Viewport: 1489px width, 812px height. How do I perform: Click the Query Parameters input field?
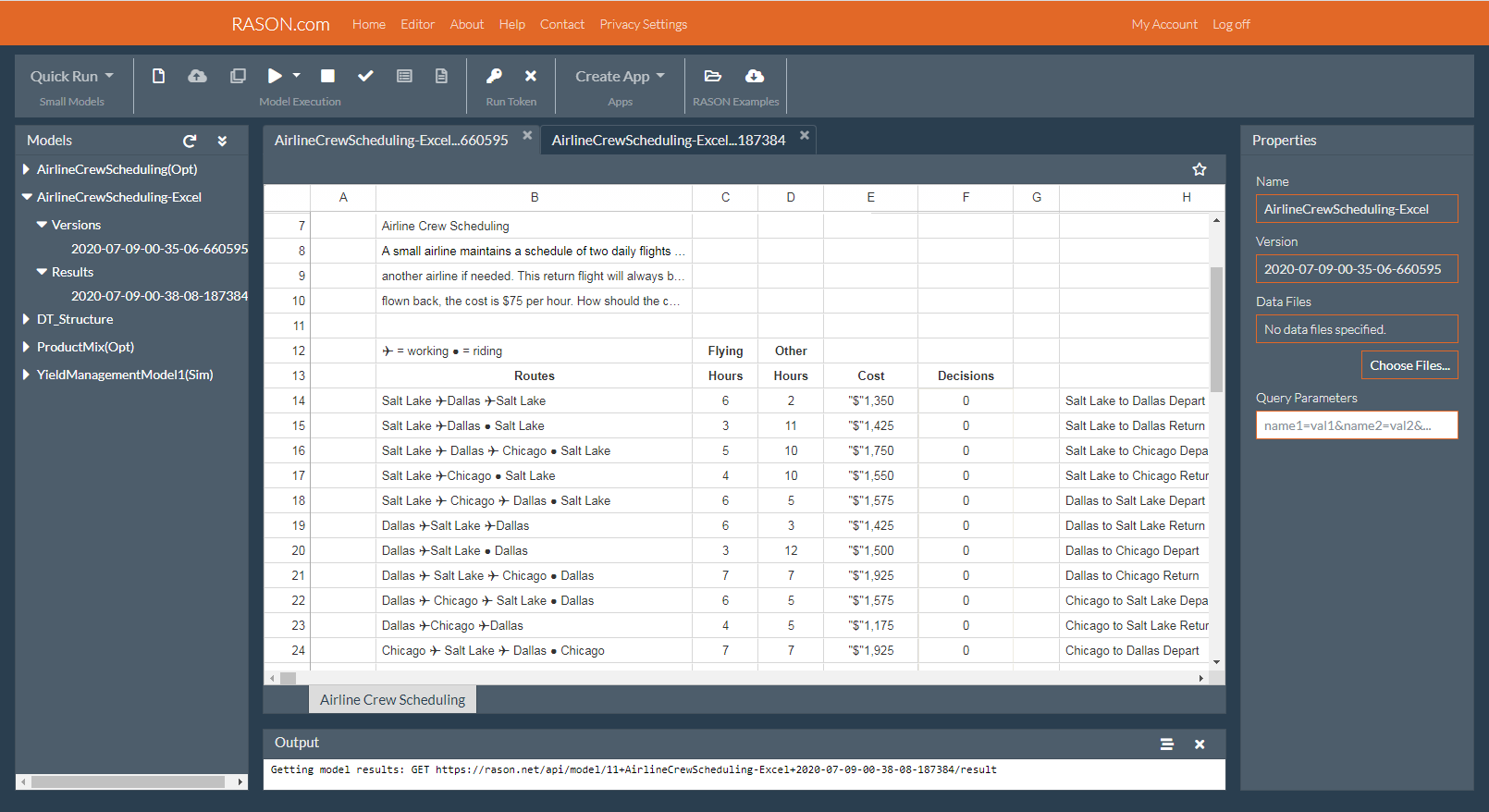(1356, 425)
